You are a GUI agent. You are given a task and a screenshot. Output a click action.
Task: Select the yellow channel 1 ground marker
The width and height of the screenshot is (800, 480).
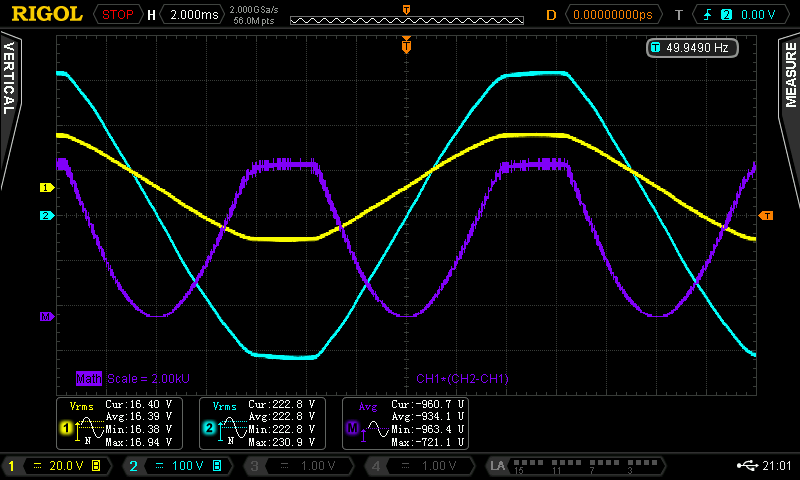tap(46, 188)
